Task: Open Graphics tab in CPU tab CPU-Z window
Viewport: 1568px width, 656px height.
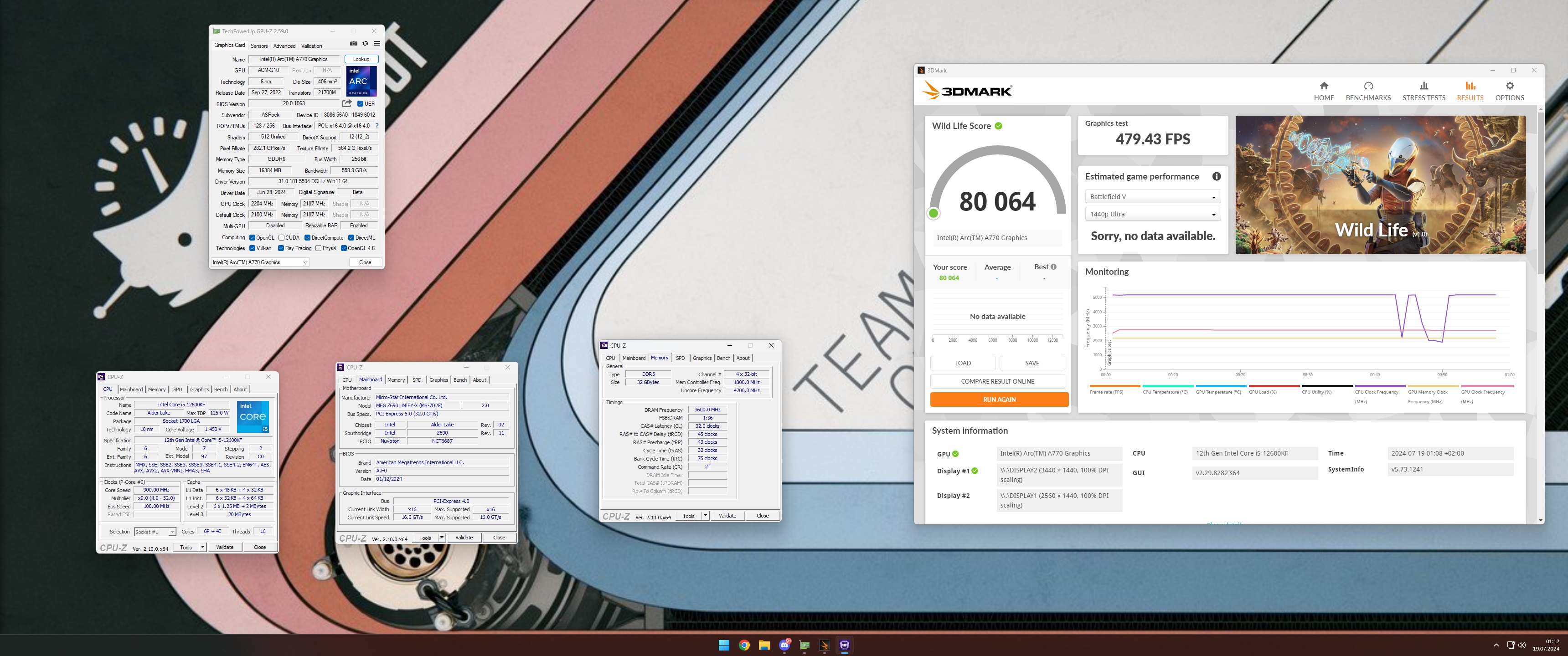Action: point(199,389)
